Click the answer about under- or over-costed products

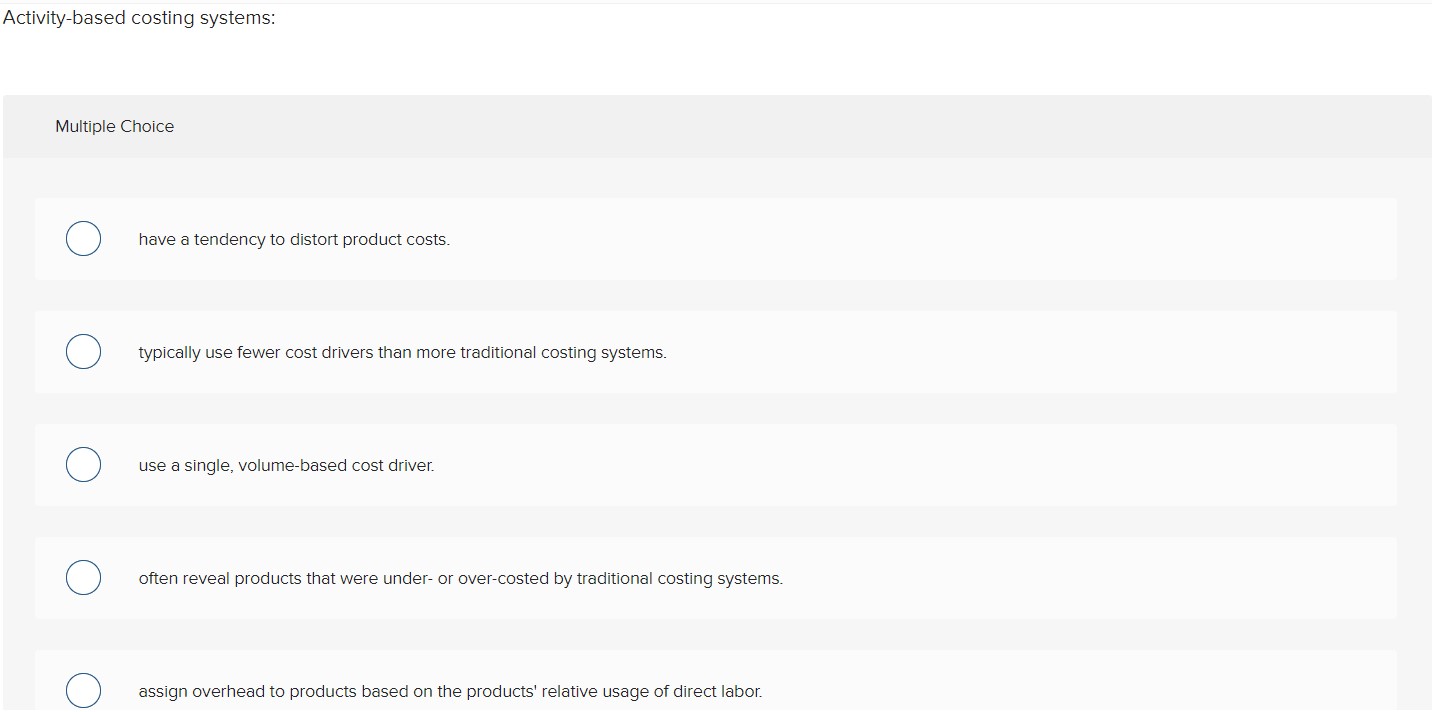(461, 578)
